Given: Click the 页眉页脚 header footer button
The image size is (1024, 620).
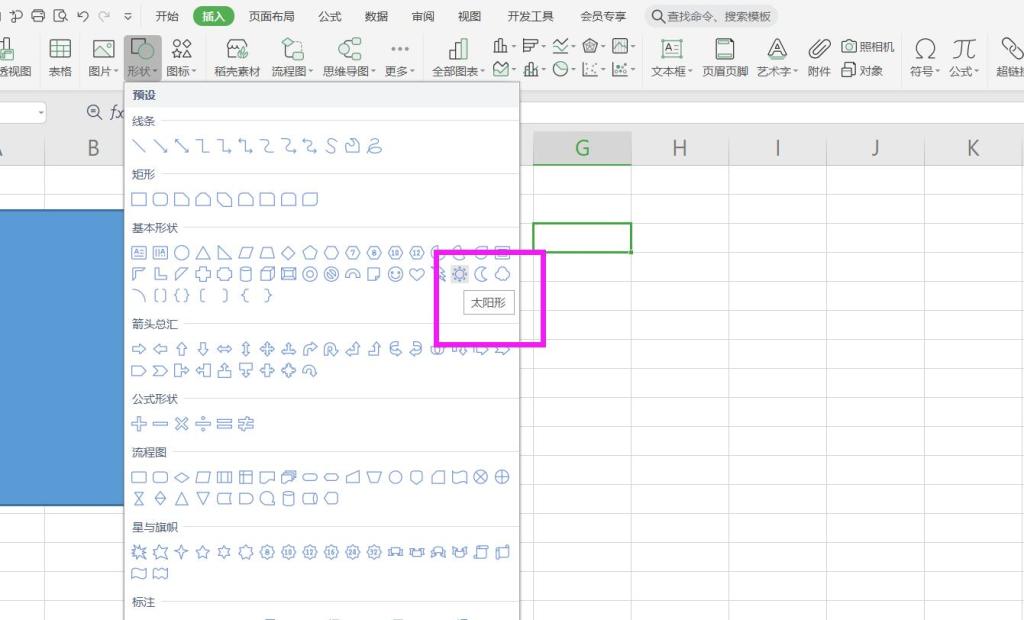Looking at the screenshot, I should tap(724, 58).
